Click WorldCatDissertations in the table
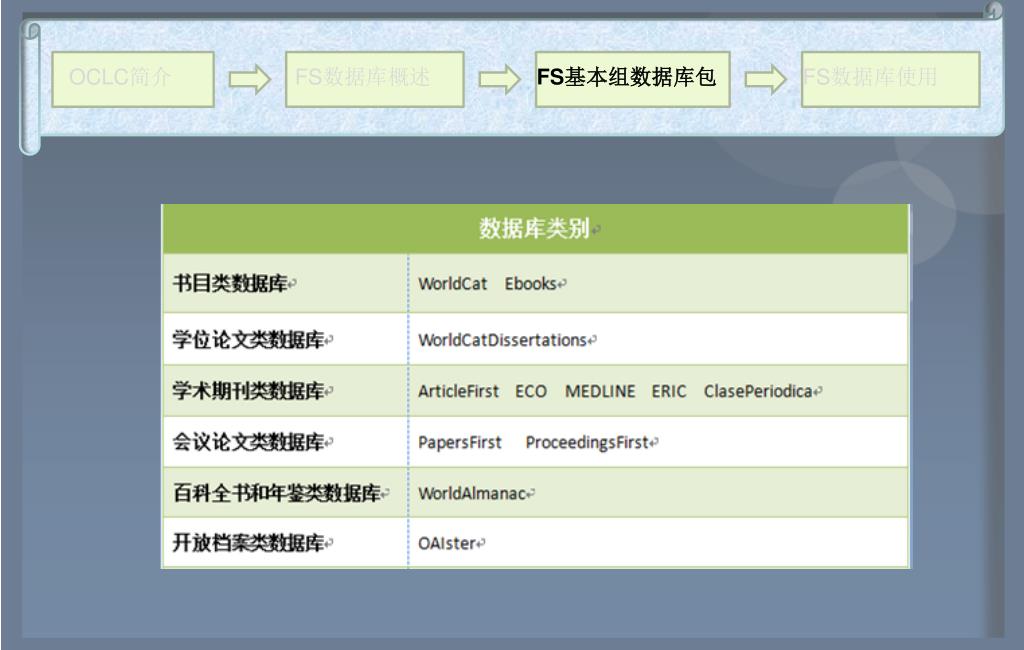 click(x=502, y=340)
